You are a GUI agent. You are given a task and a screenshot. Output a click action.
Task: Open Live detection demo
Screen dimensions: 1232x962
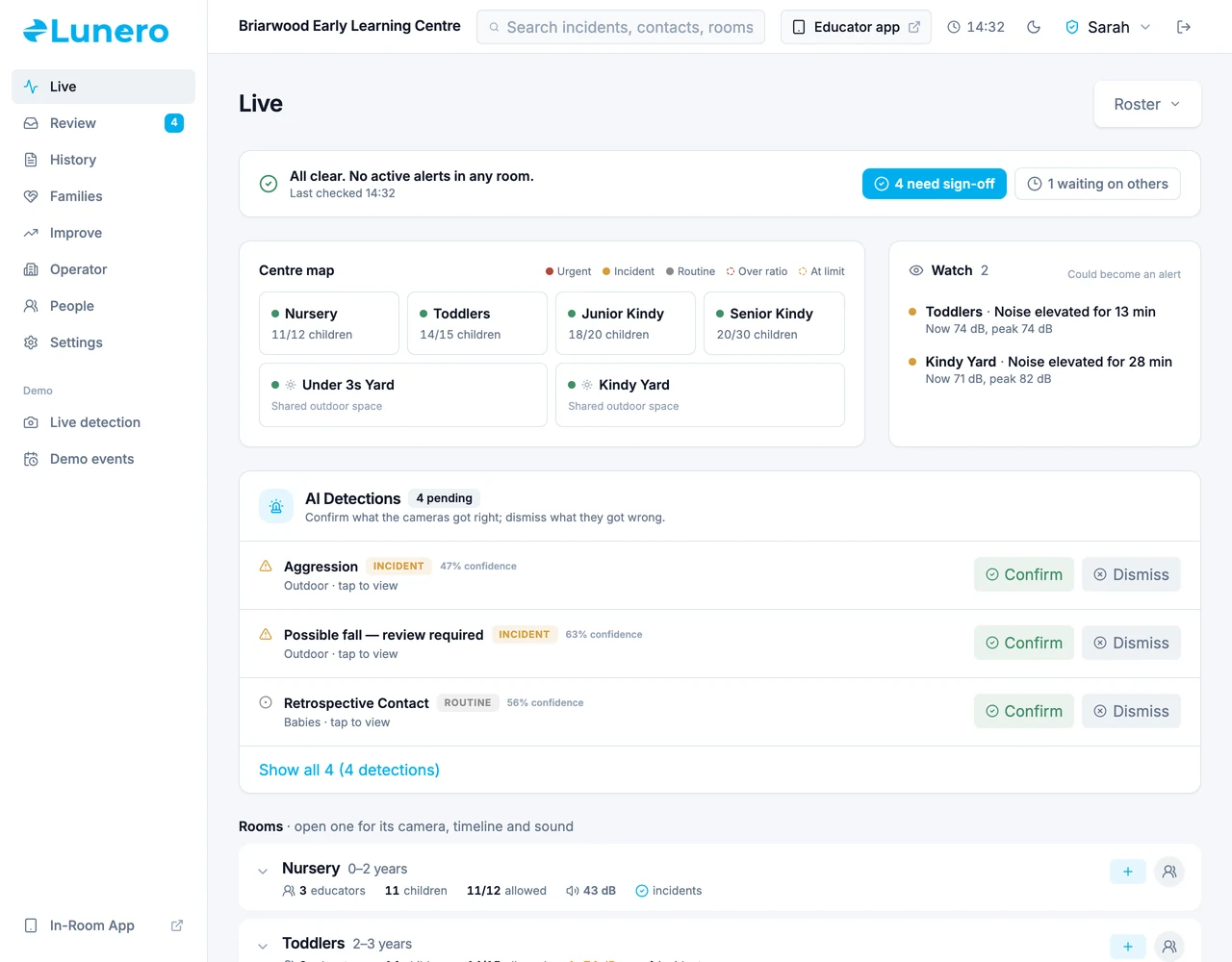103,422
